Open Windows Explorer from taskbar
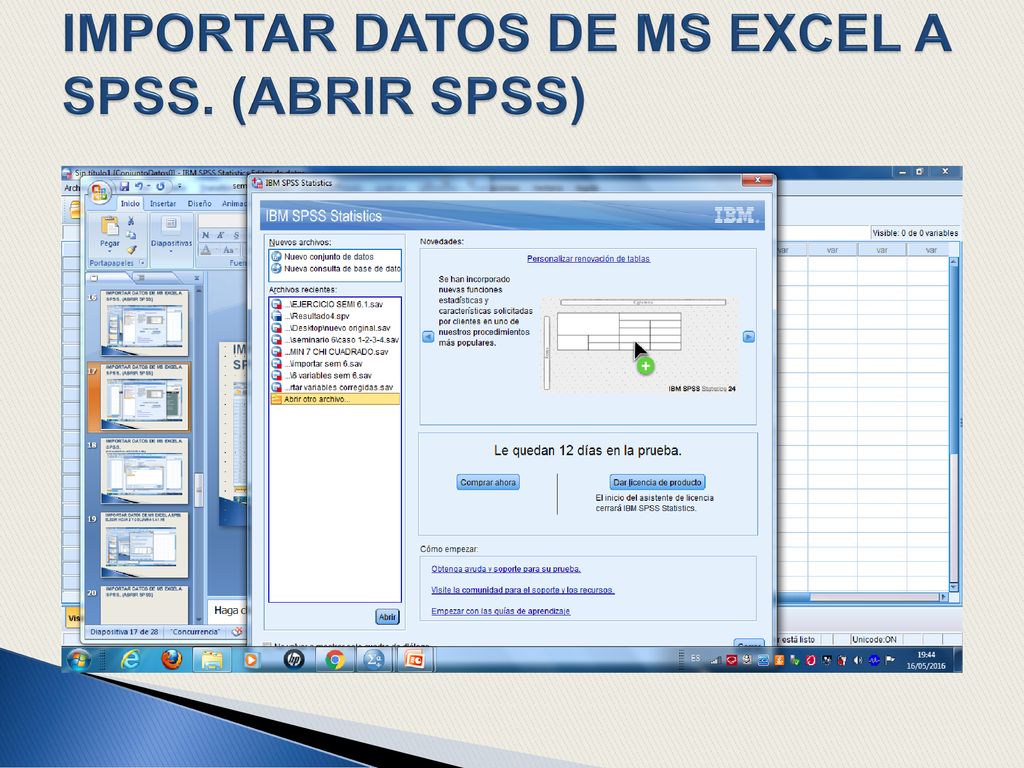1024x768 pixels. click(212, 660)
